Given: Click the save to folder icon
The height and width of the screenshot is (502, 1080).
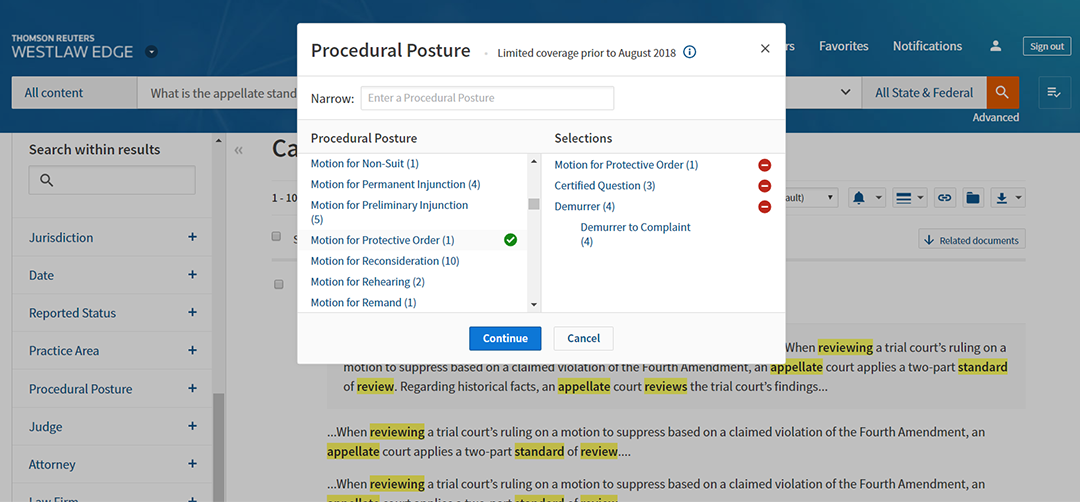Looking at the screenshot, I should pos(972,198).
